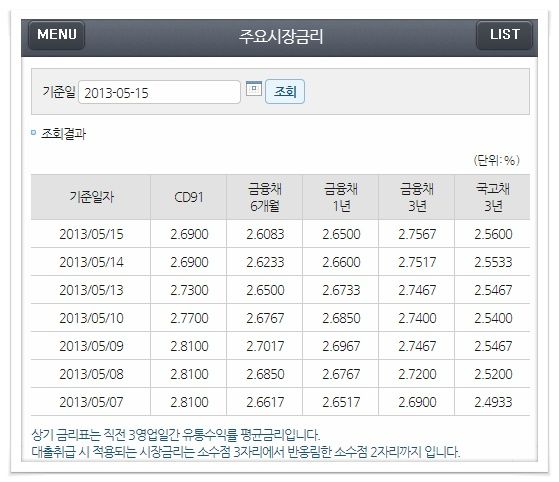Click 6-month bond value 2.6767 for 2013/05/10

tap(265, 318)
